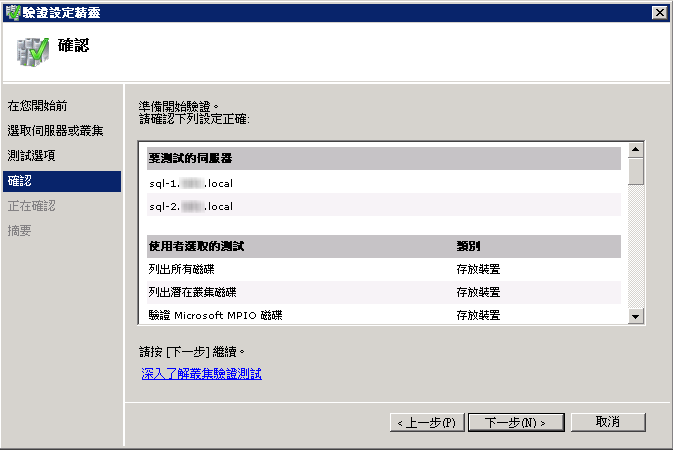Click the 下一步(N) button
Screen dimensions: 673x450
pyautogui.click(x=516, y=423)
